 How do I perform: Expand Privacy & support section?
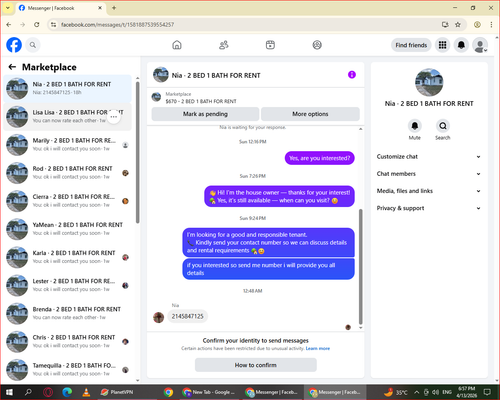coord(429,208)
